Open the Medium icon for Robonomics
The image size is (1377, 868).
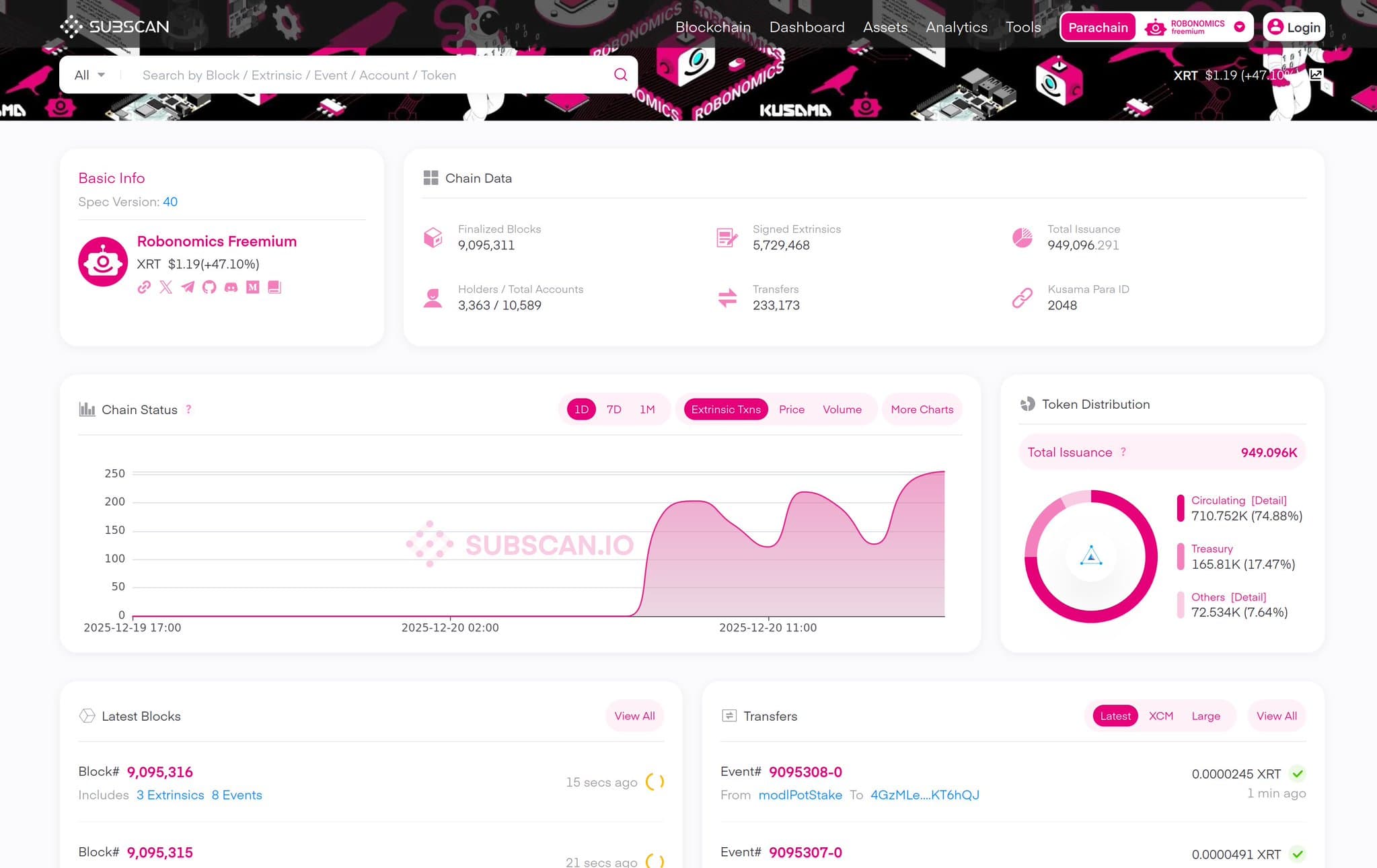pos(252,287)
